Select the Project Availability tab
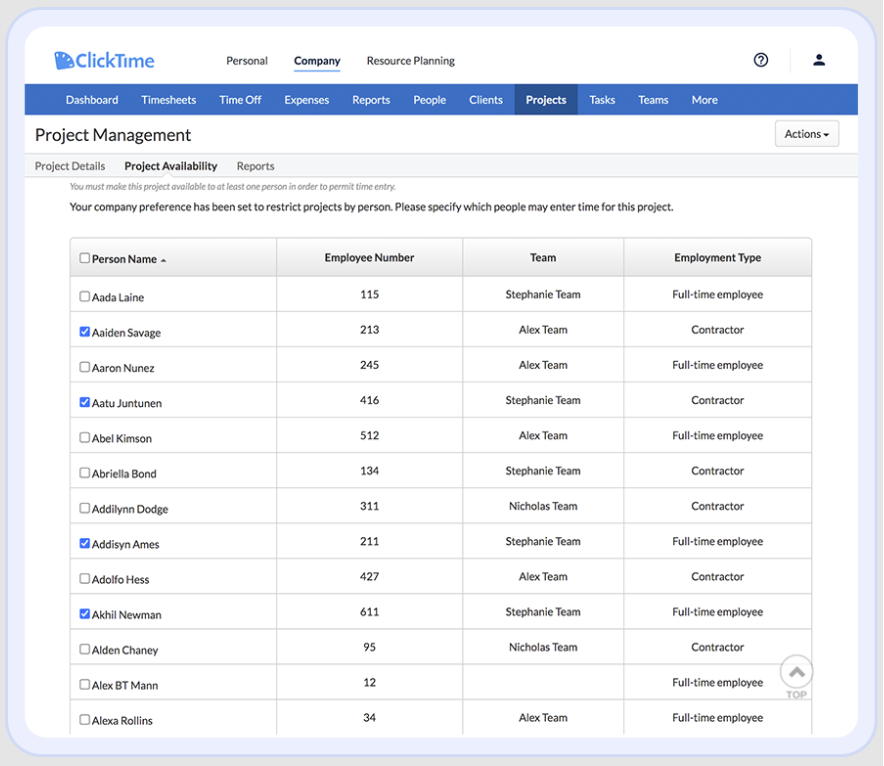 click(x=171, y=166)
